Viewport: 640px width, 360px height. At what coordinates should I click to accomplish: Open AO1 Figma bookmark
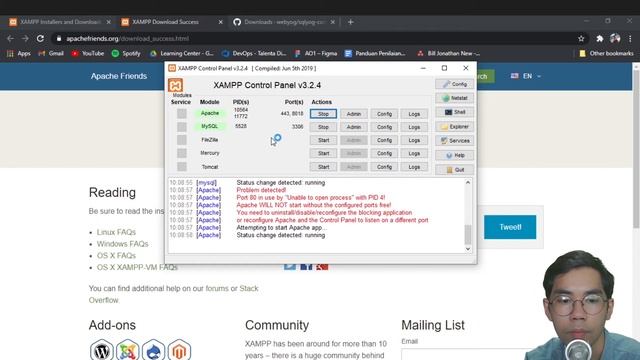point(316,53)
